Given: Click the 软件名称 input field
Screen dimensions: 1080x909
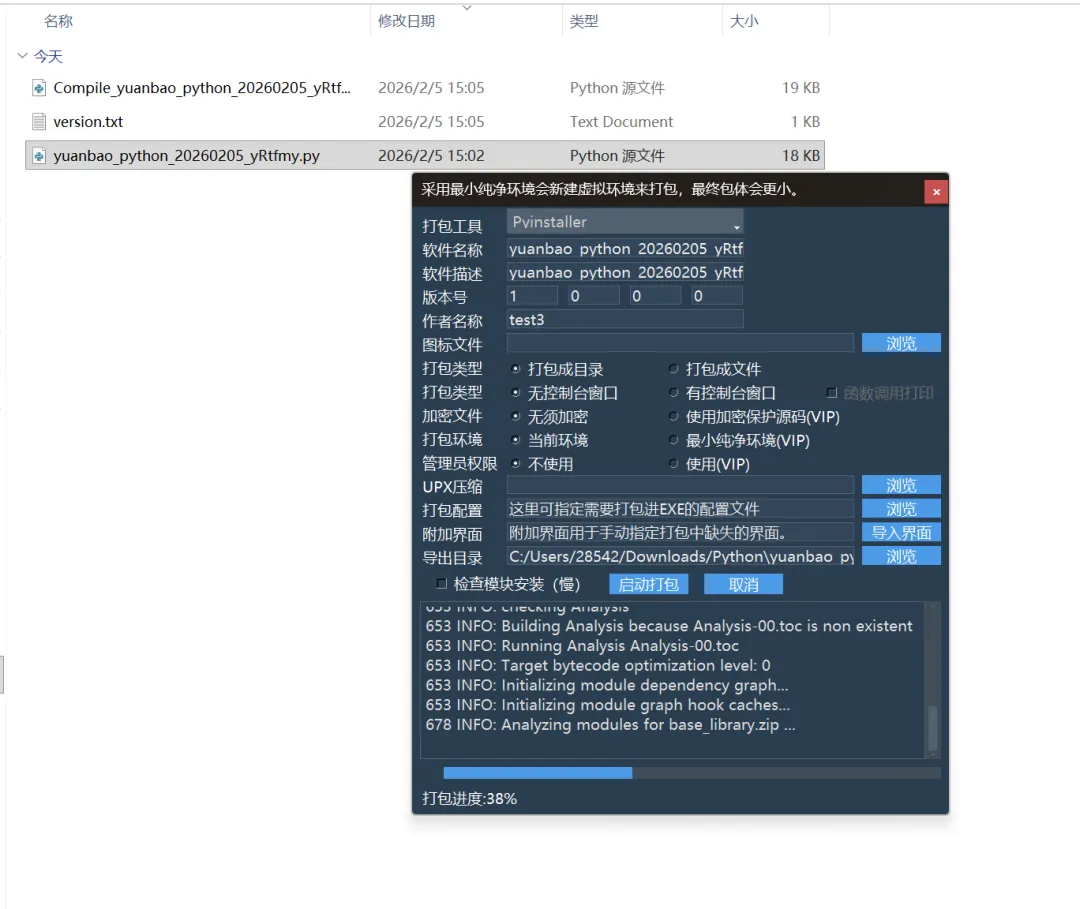Looking at the screenshot, I should [x=625, y=249].
